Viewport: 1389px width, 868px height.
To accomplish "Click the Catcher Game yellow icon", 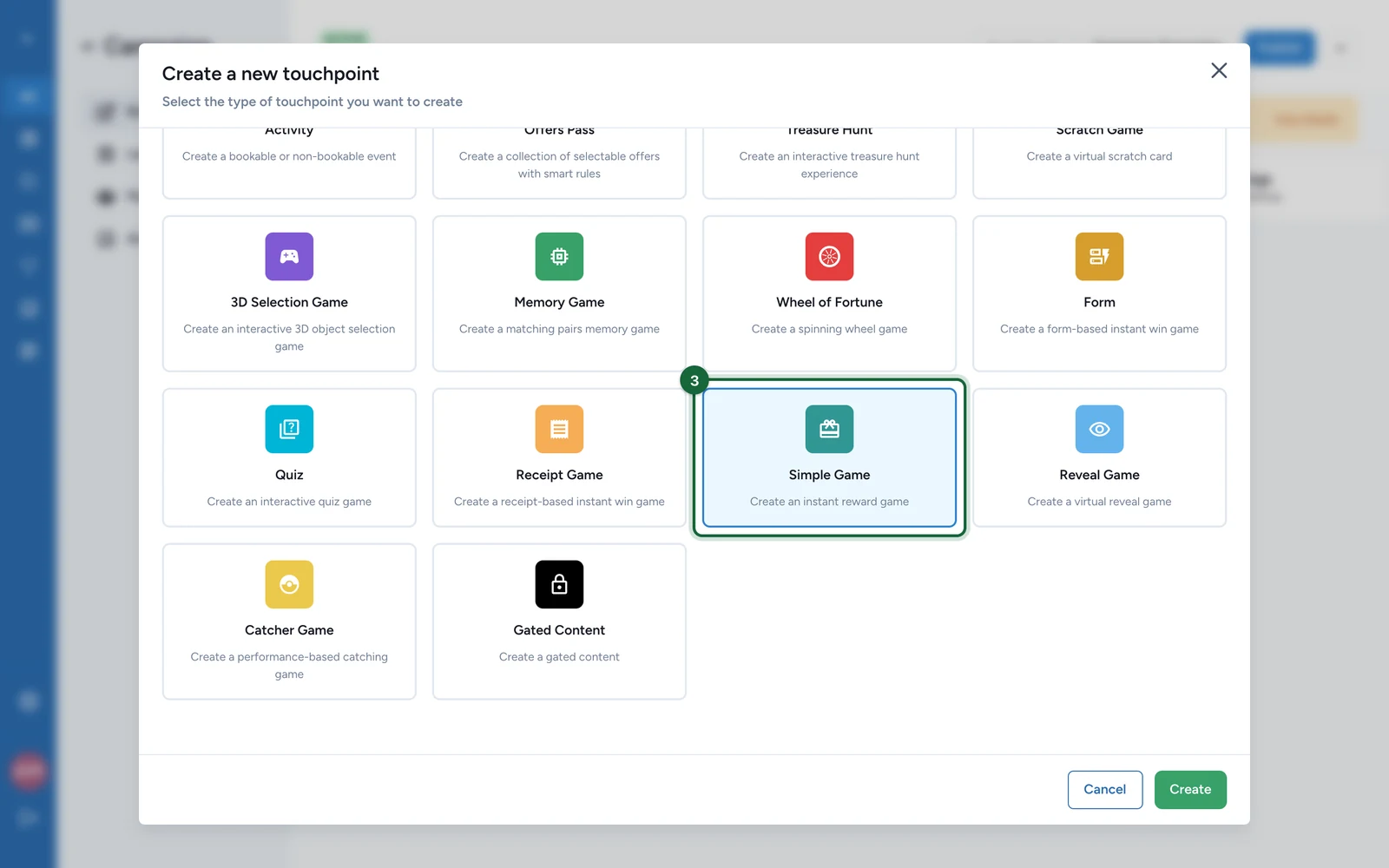I will point(289,584).
